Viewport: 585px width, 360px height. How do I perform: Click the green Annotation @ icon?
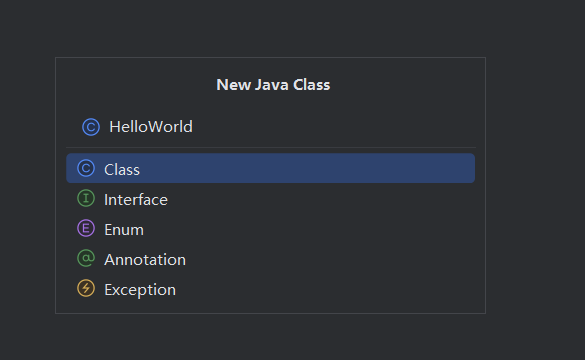click(86, 259)
